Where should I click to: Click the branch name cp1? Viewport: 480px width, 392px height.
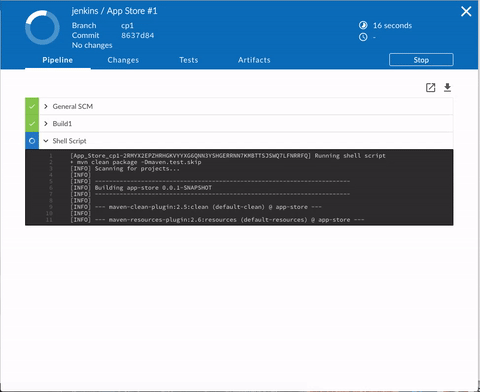pos(127,26)
